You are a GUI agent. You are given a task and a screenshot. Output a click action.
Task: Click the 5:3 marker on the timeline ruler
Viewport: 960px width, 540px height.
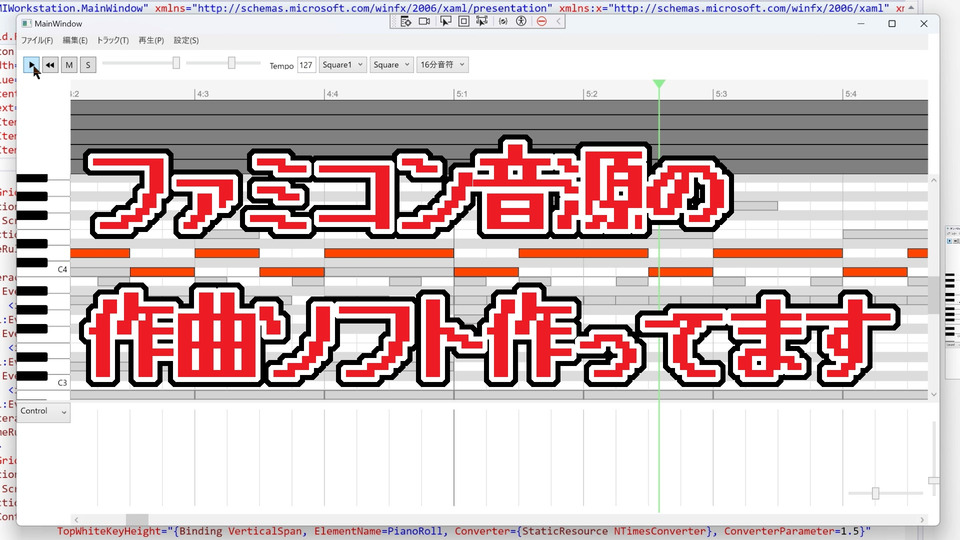721,94
